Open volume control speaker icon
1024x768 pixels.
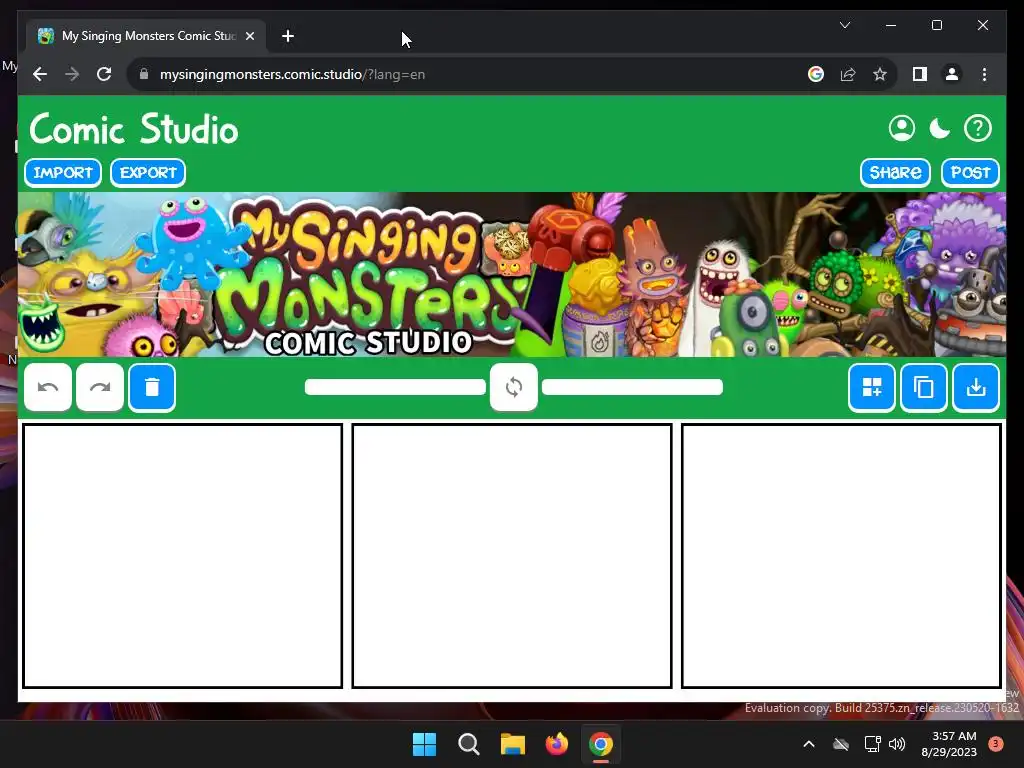[898, 744]
